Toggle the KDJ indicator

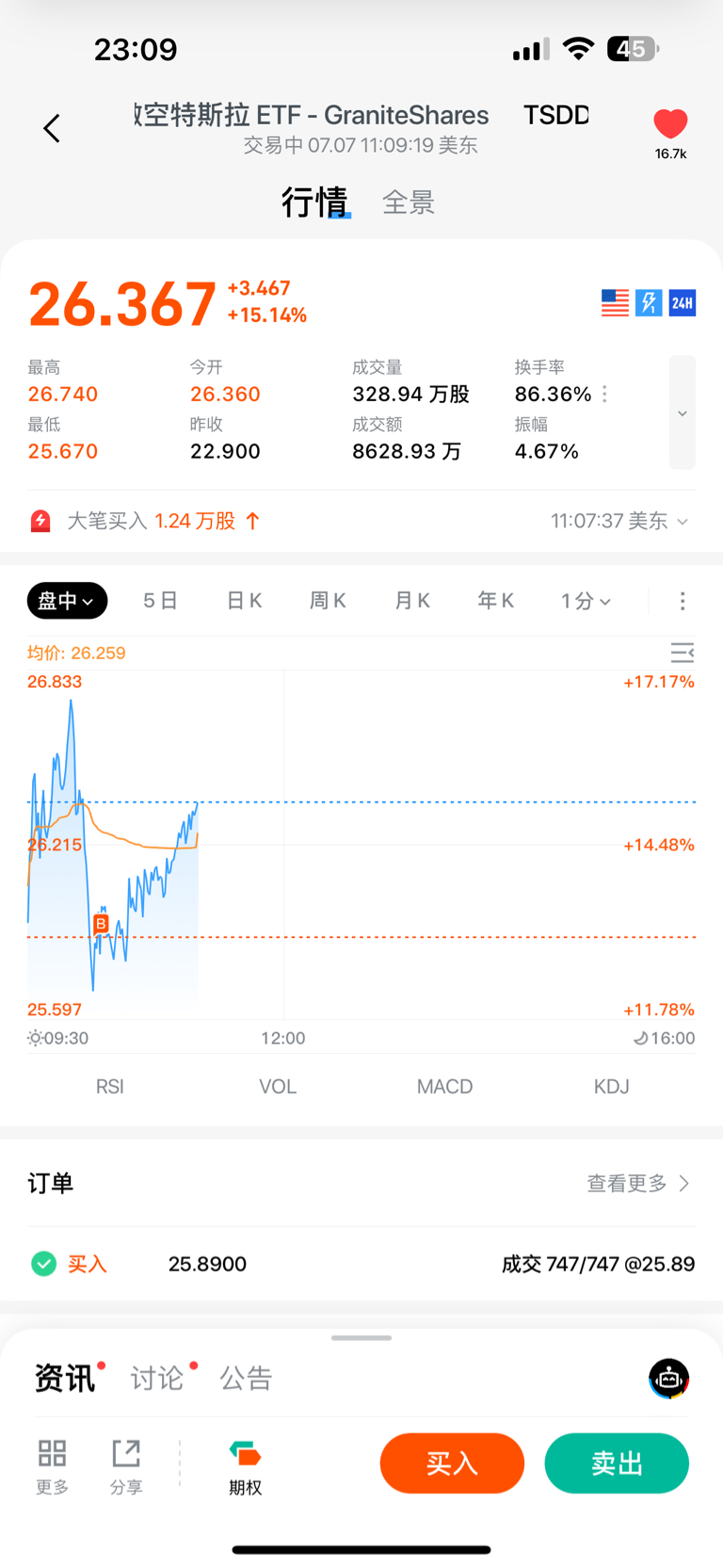(612, 1087)
